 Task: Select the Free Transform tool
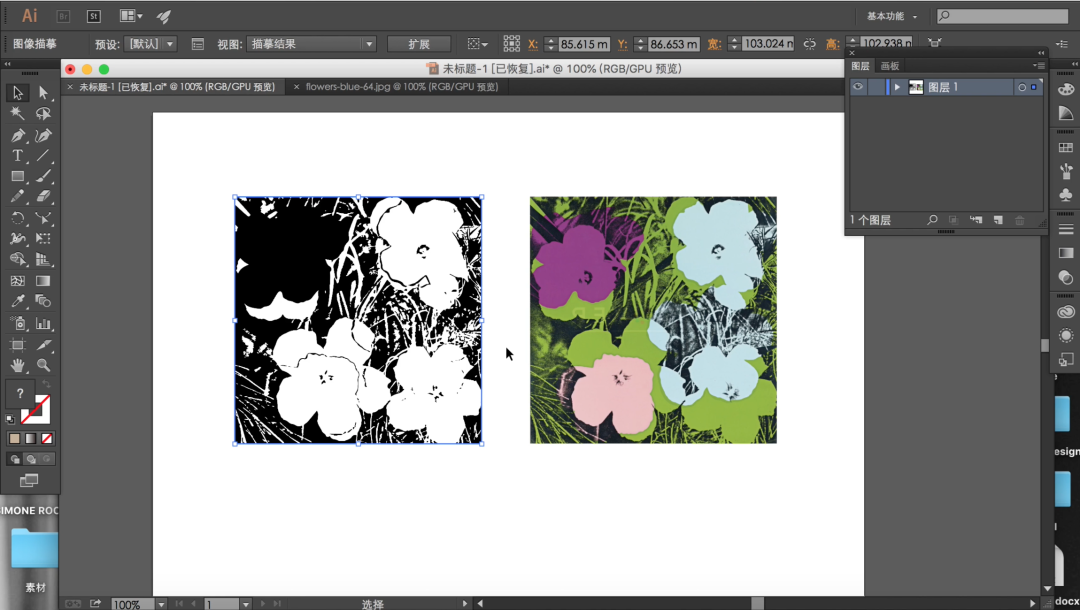pyautogui.click(x=43, y=238)
